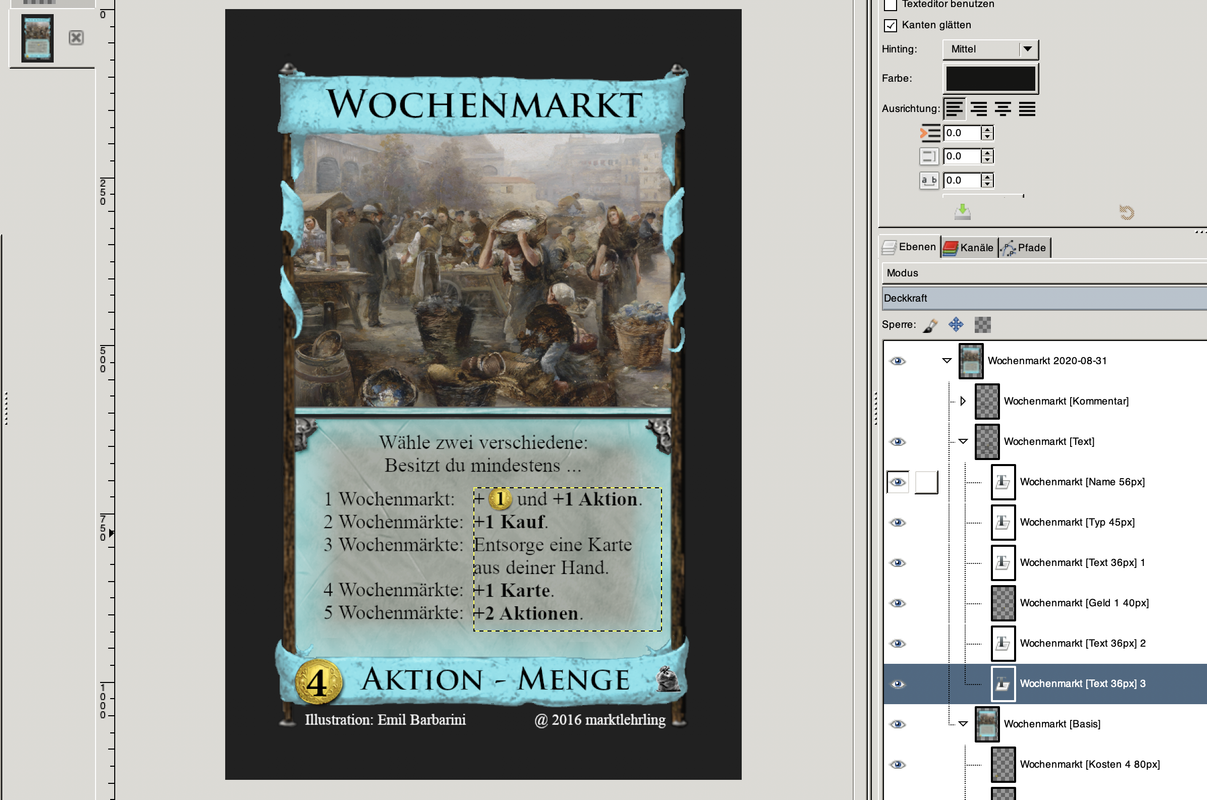Click the line spacing value field
Image resolution: width=1207 pixels, height=800 pixels.
pos(962,156)
